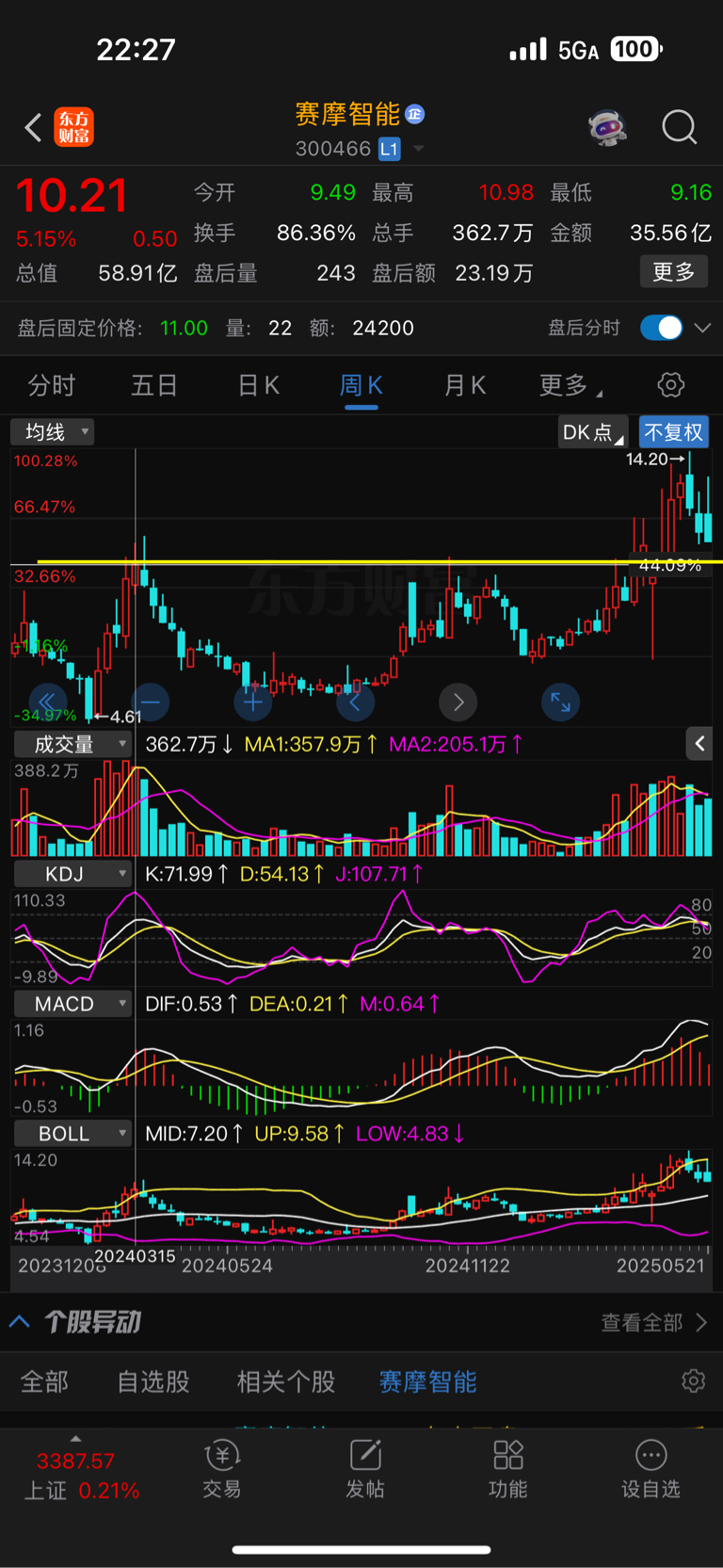The width and height of the screenshot is (723, 1568).
Task: Open the DK点 selector
Action: click(593, 432)
